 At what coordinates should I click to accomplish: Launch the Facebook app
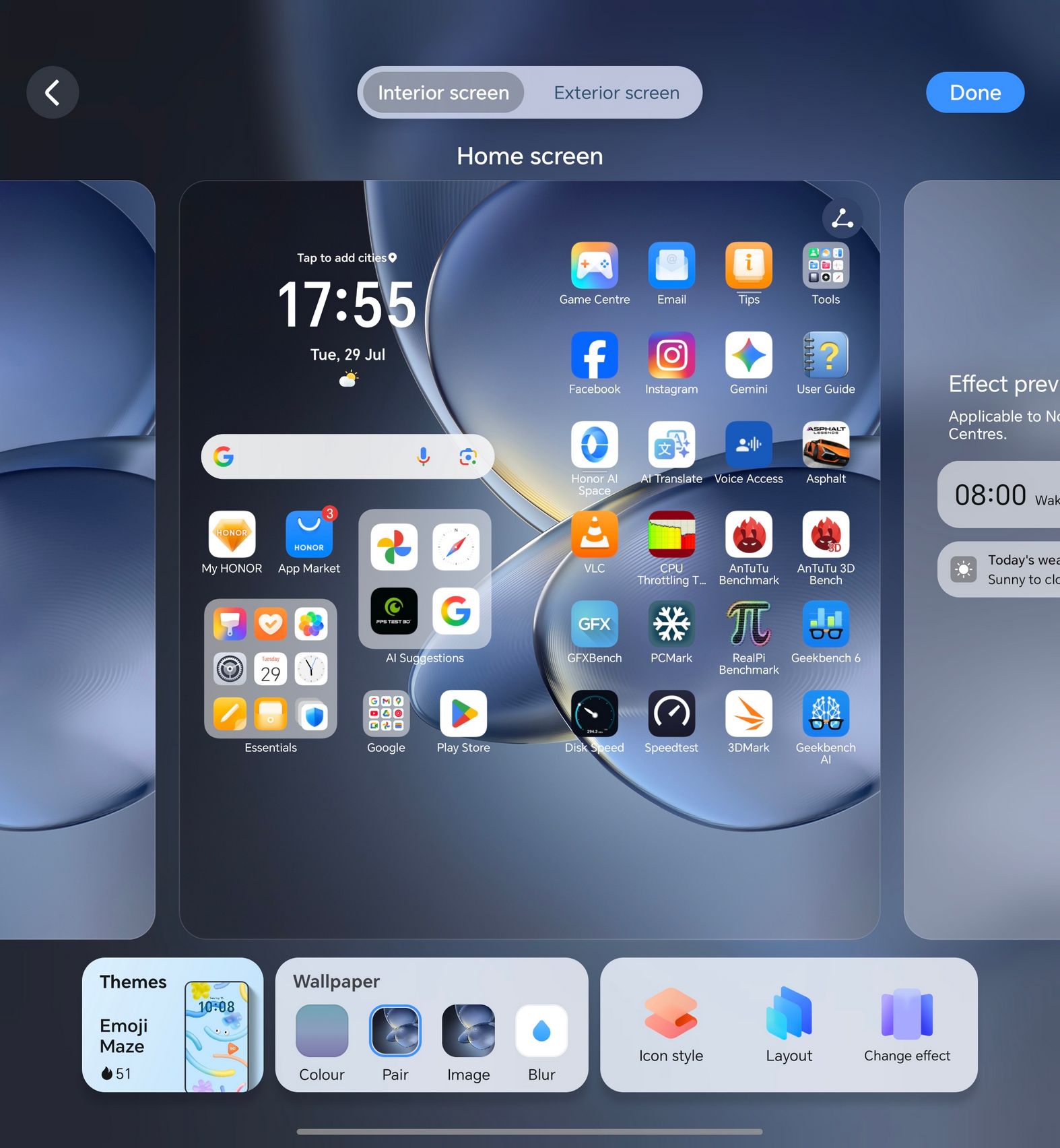click(595, 355)
